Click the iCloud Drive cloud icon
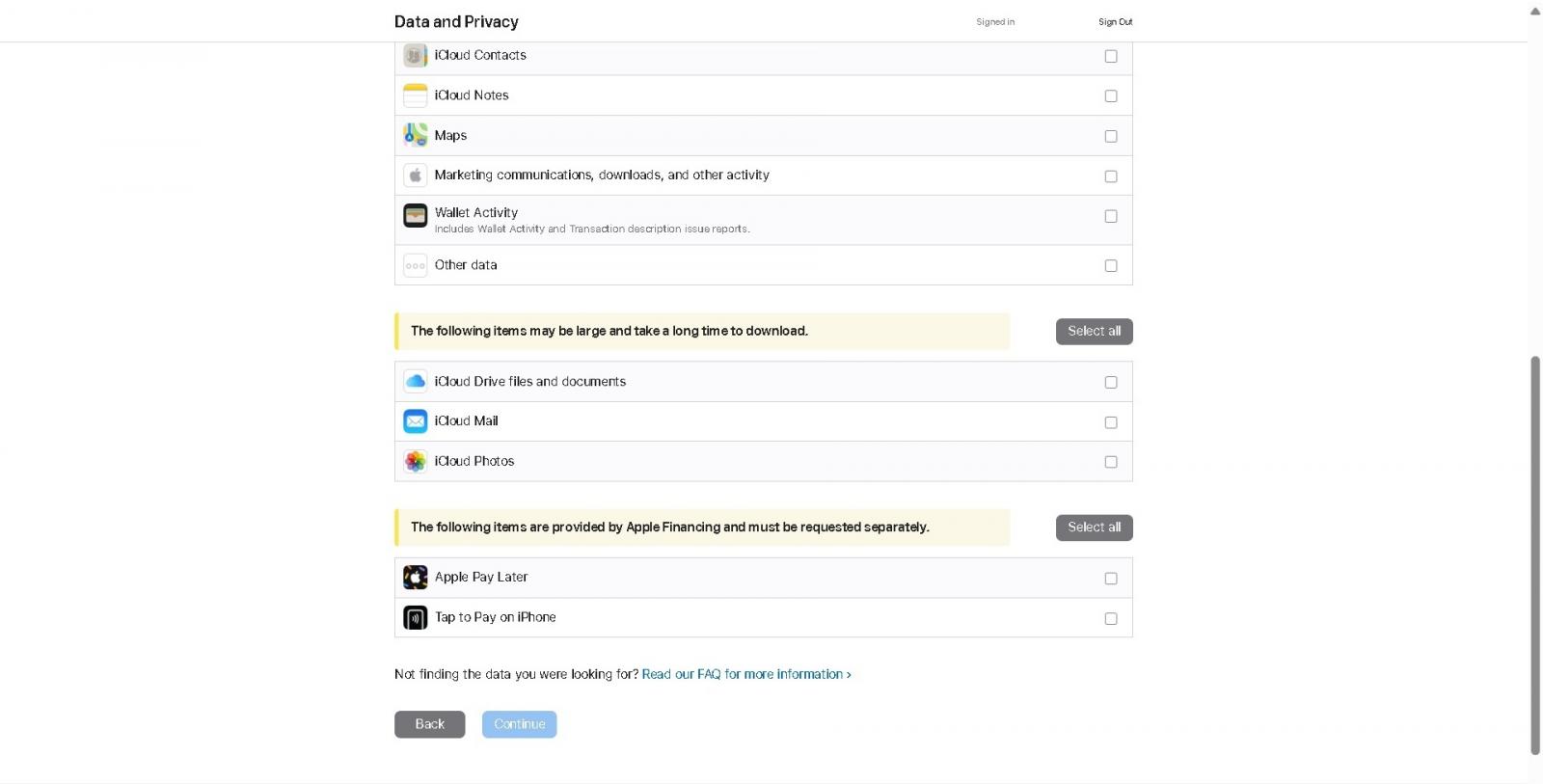This screenshot has height=784, width=1543. pyautogui.click(x=415, y=382)
